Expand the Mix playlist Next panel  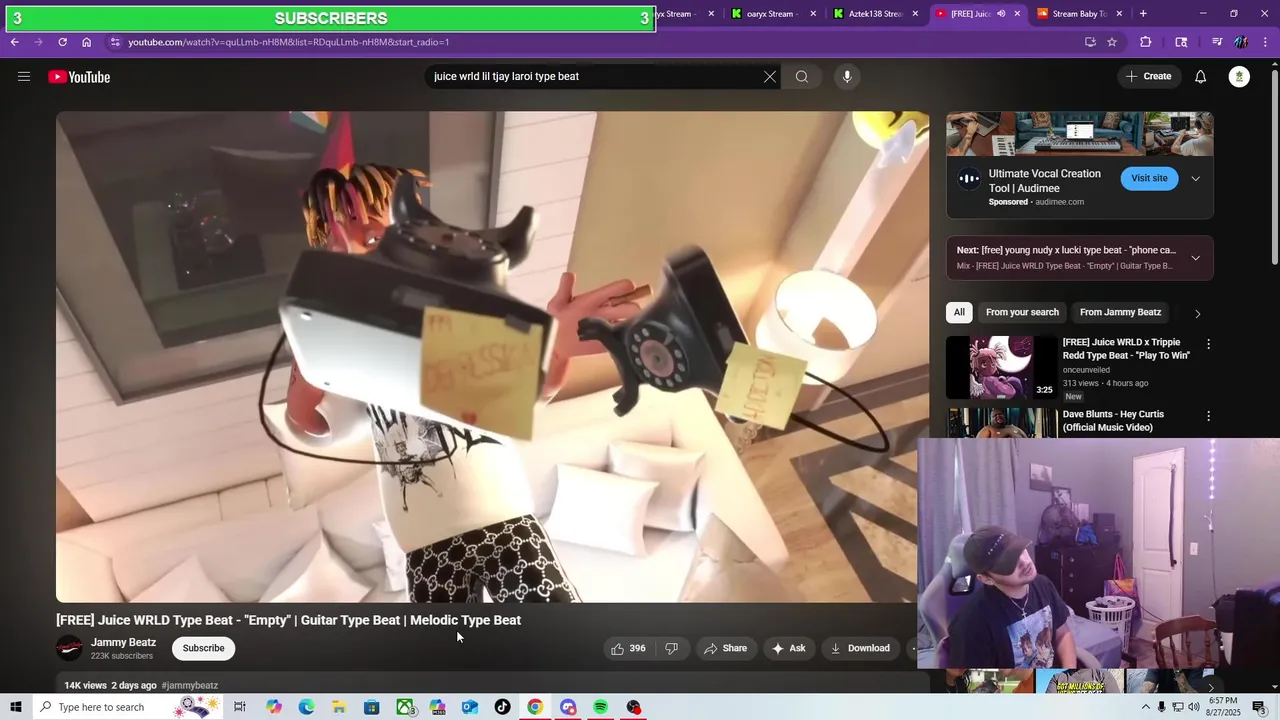coord(1195,258)
